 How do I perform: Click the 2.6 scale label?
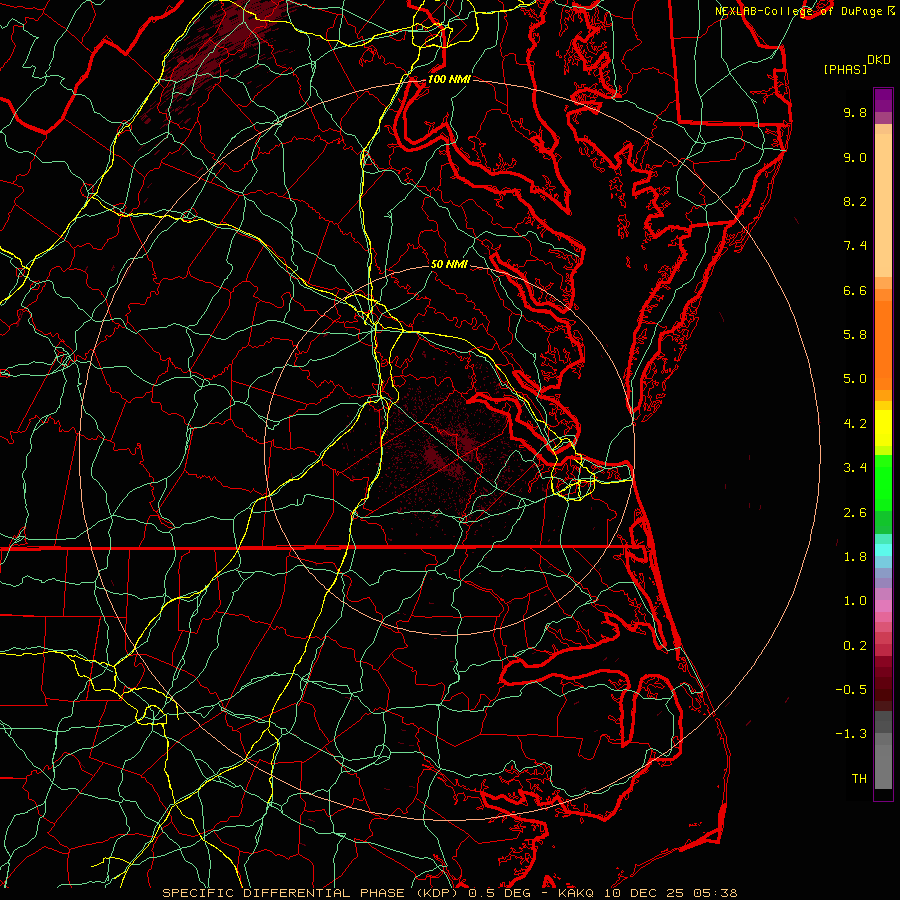(855, 513)
